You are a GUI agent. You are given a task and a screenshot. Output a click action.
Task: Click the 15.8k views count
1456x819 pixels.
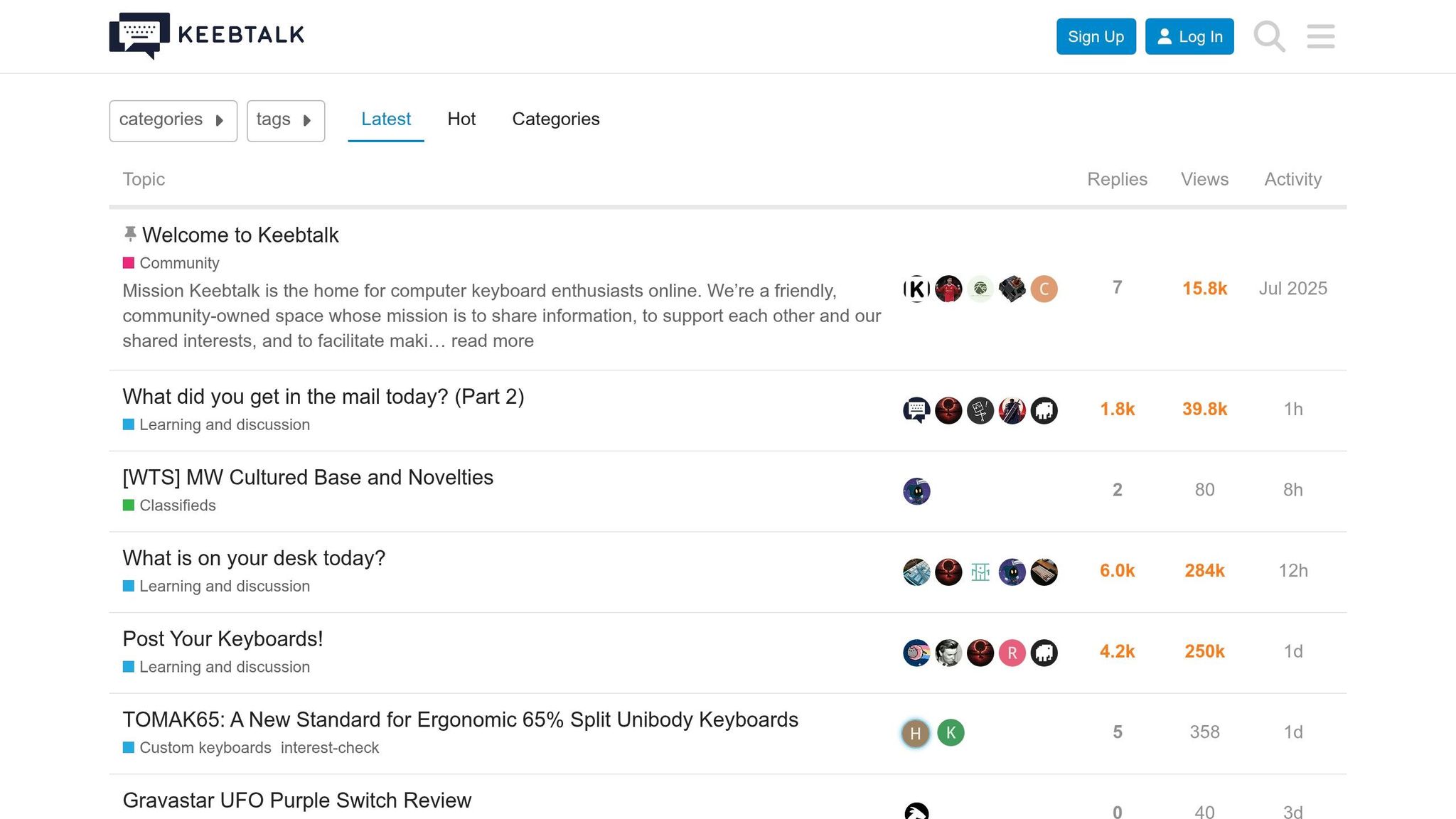pos(1204,289)
